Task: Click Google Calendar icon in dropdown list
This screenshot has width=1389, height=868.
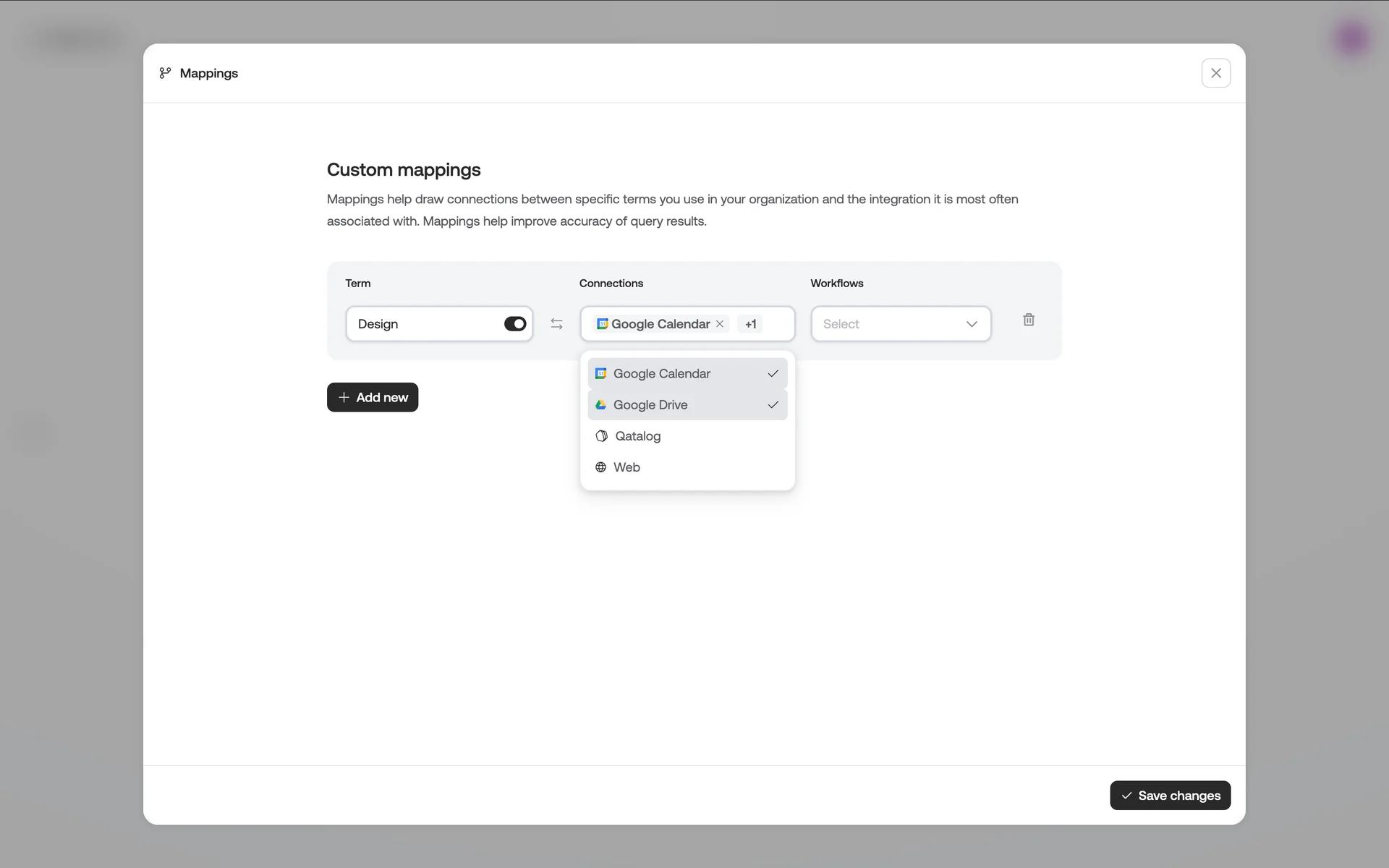Action: pos(600,374)
